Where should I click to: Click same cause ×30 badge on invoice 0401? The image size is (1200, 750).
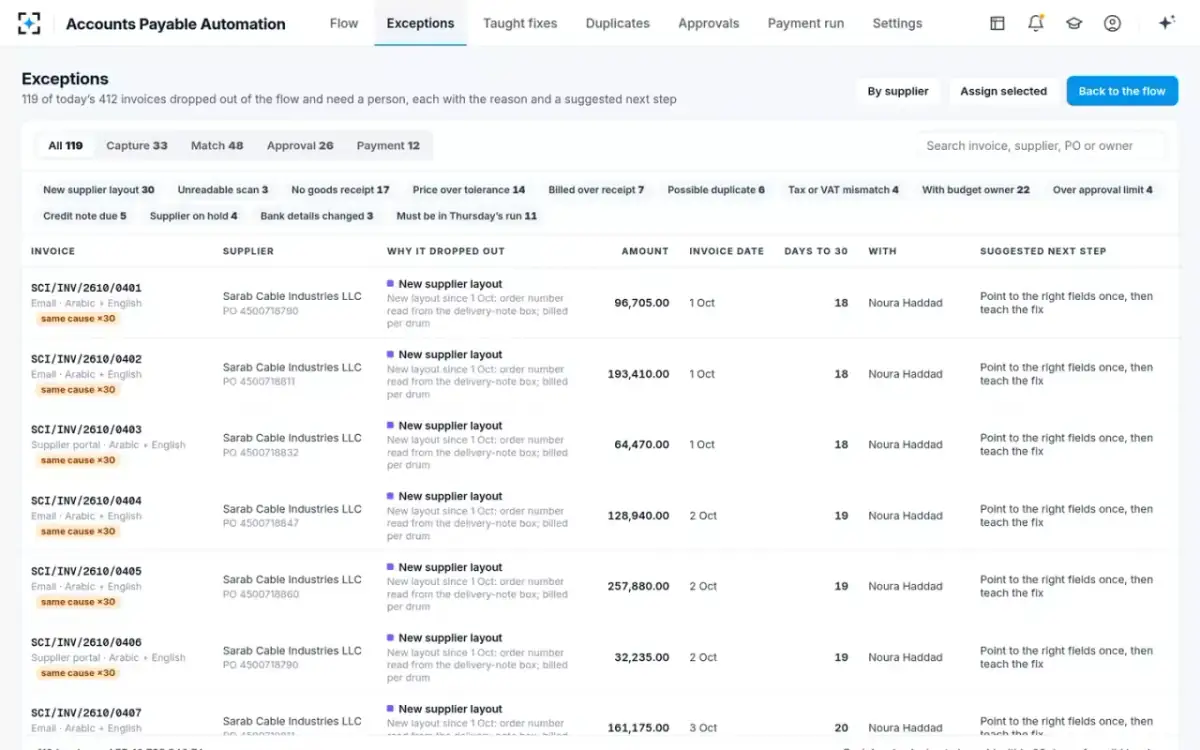(x=78, y=319)
